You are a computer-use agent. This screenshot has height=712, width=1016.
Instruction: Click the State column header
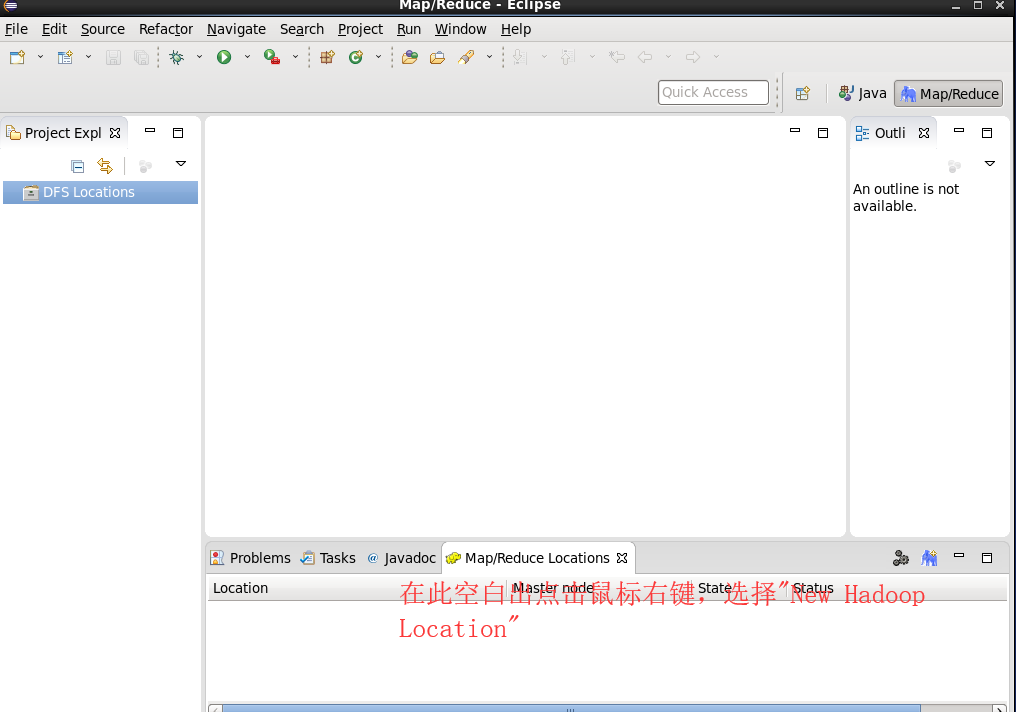click(x=740, y=588)
